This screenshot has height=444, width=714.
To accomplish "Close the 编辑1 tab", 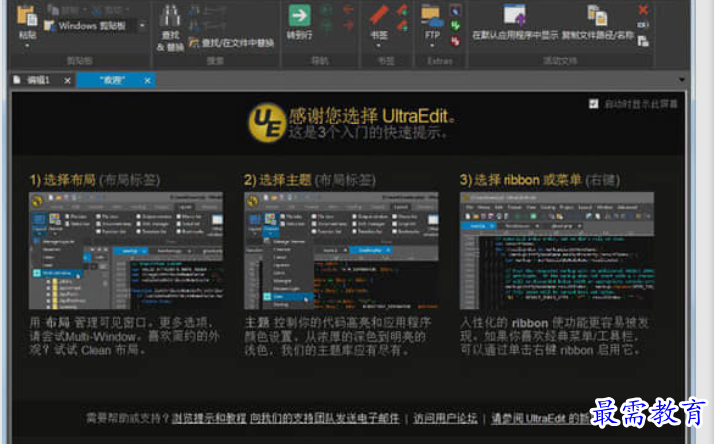I will (67, 81).
